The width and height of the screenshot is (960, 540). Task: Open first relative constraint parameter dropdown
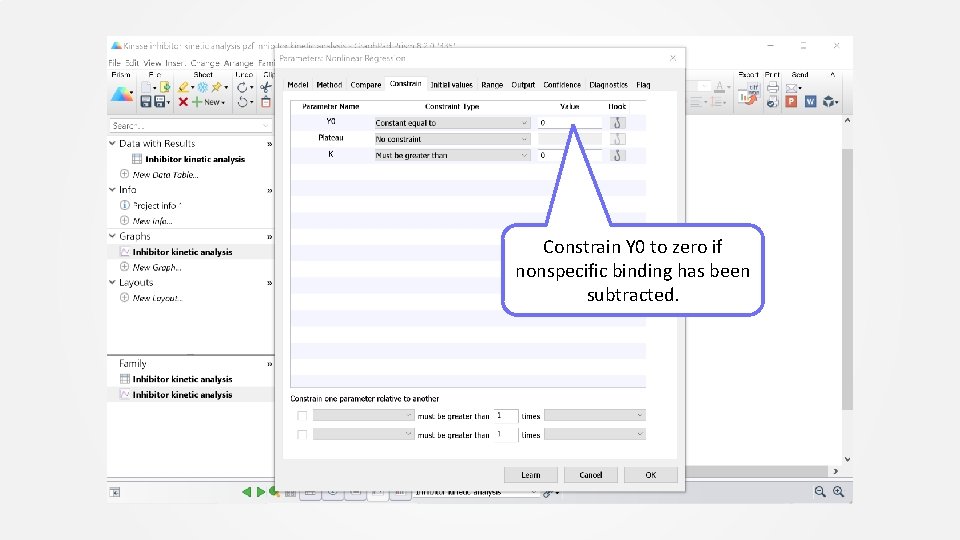pyautogui.click(x=363, y=416)
